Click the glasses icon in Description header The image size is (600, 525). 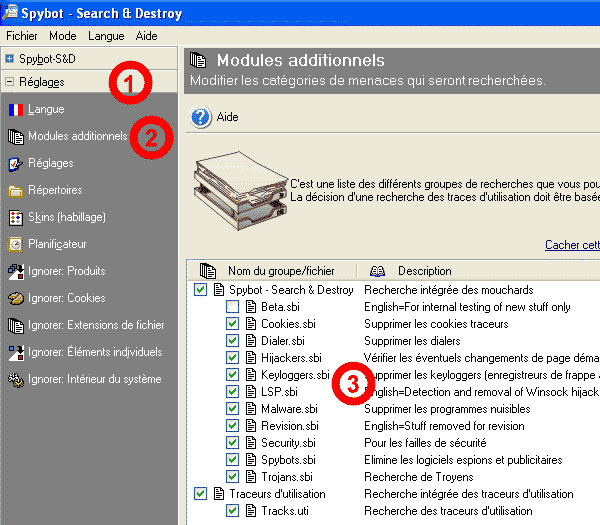pyautogui.click(x=377, y=271)
